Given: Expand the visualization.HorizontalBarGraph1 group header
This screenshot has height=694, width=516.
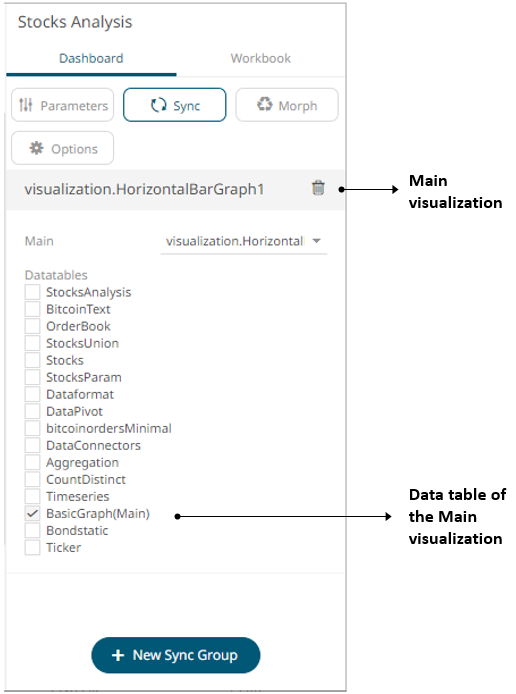Looking at the screenshot, I should point(175,189).
